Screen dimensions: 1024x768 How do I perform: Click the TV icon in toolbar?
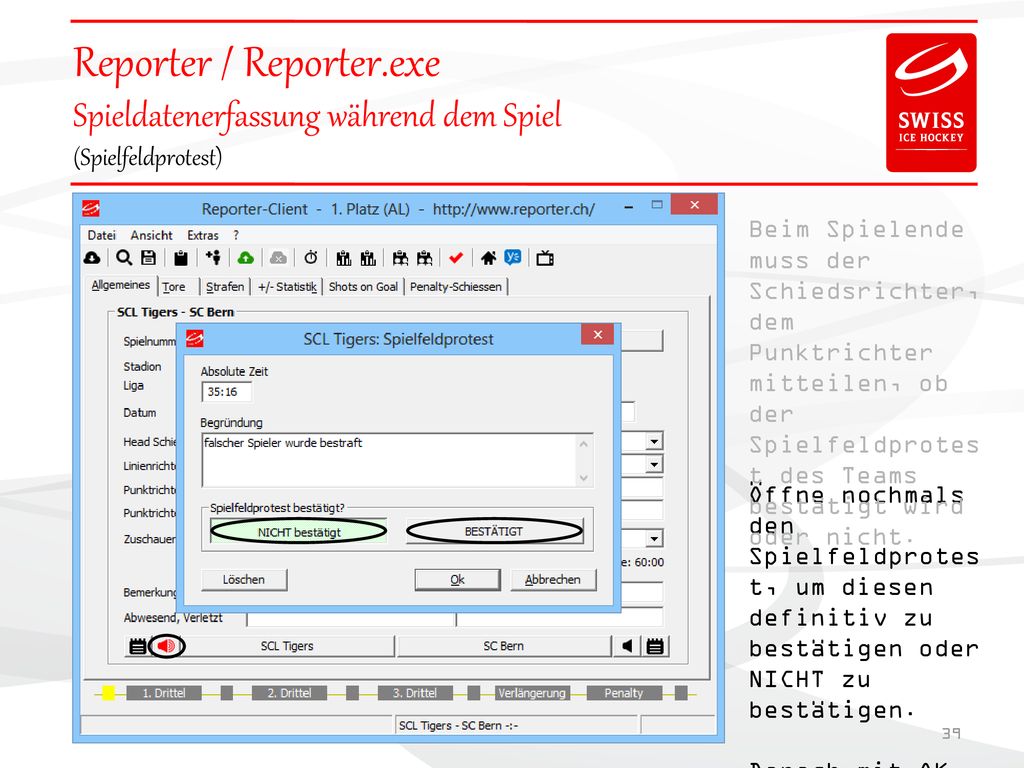[x=545, y=259]
